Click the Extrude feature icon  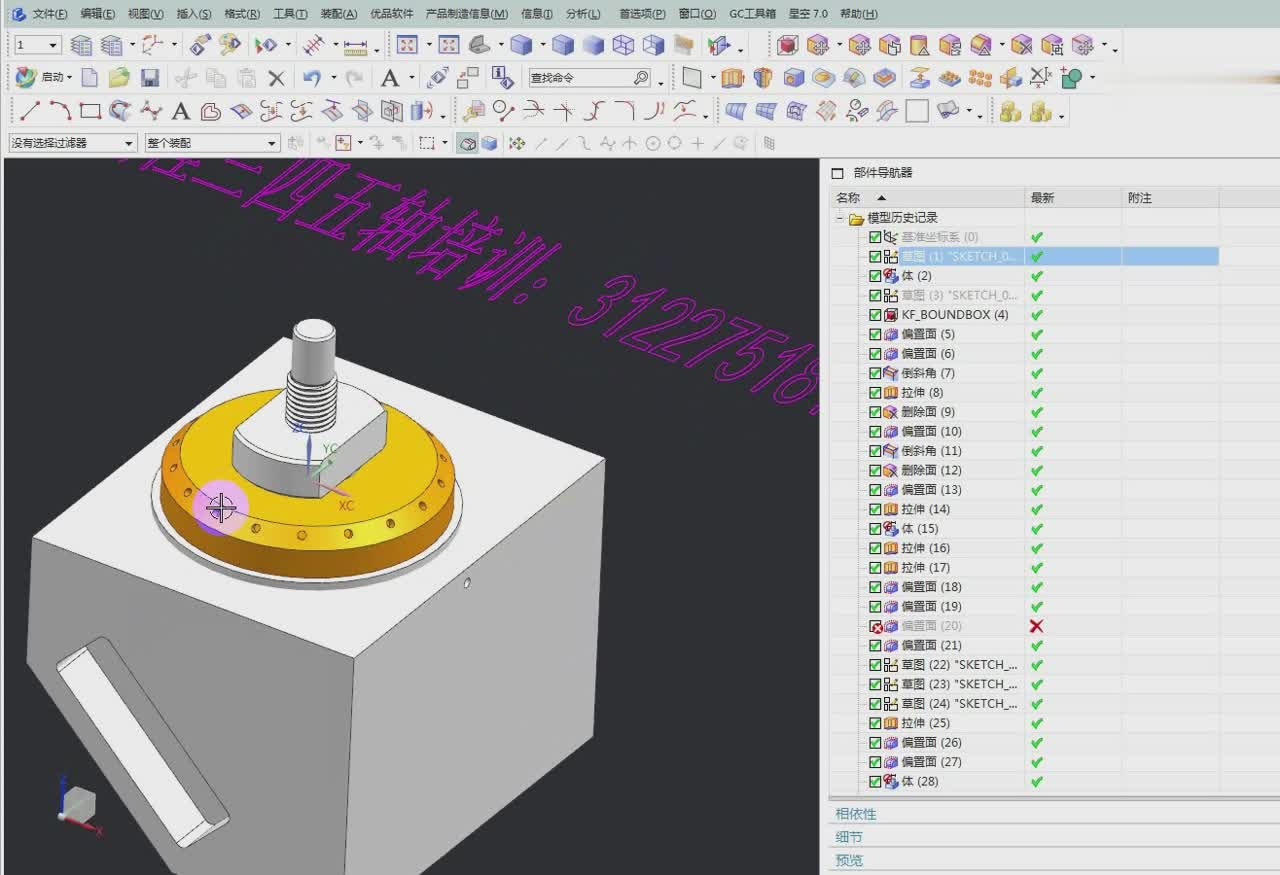(733, 78)
